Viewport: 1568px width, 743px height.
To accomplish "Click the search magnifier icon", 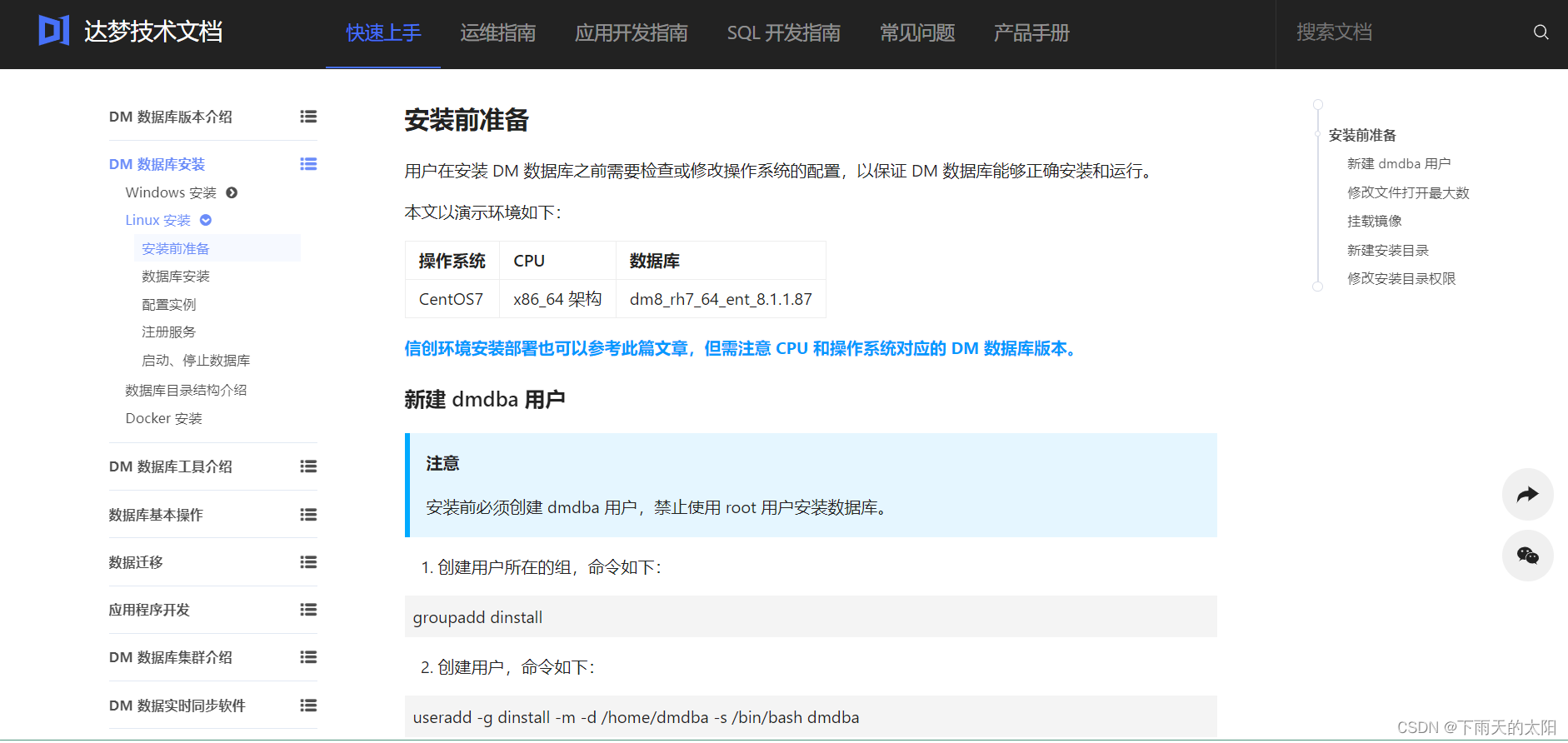I will 1541,32.
